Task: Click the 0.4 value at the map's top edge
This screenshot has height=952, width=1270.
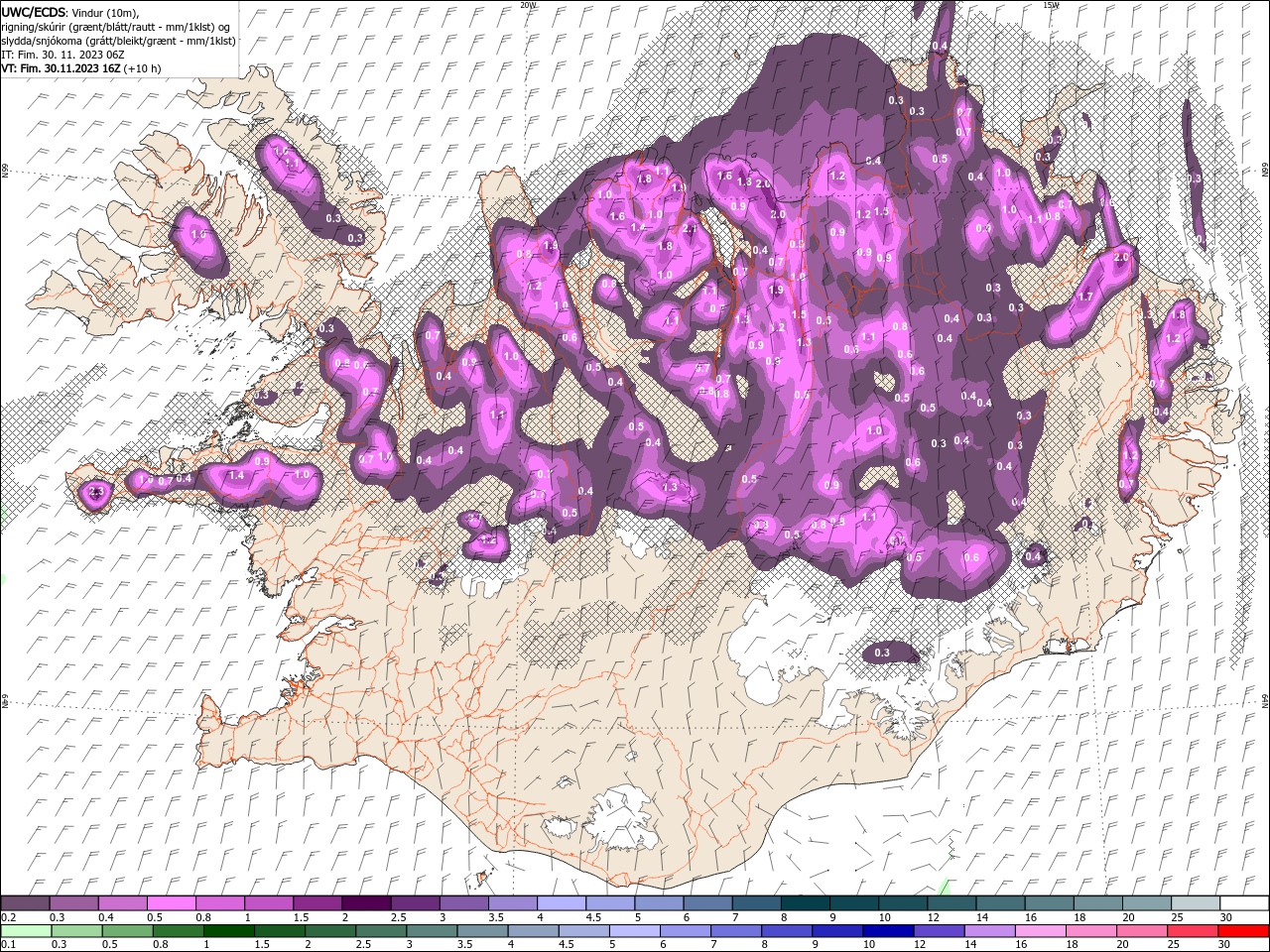Action: click(x=940, y=47)
